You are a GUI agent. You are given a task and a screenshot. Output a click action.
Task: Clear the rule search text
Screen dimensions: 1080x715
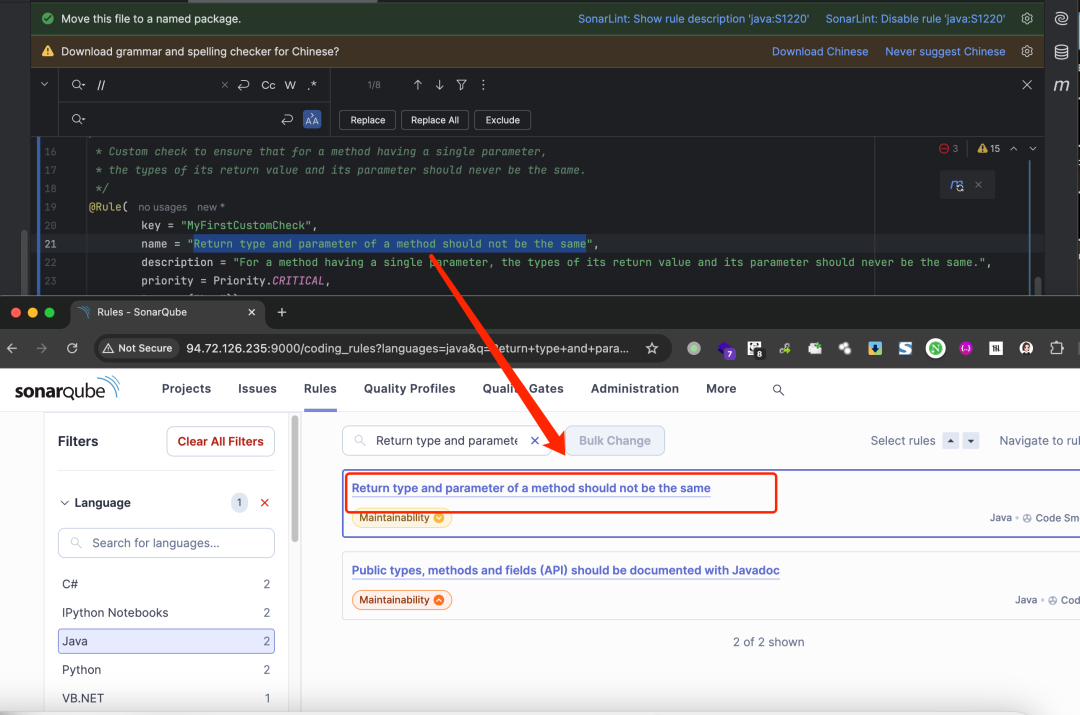[534, 441]
